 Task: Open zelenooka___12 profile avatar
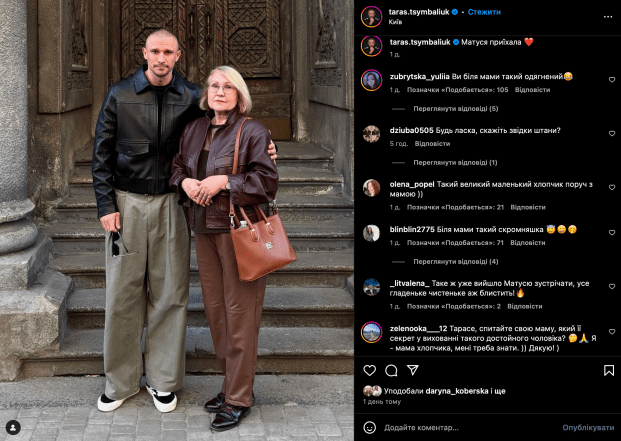coord(371,332)
